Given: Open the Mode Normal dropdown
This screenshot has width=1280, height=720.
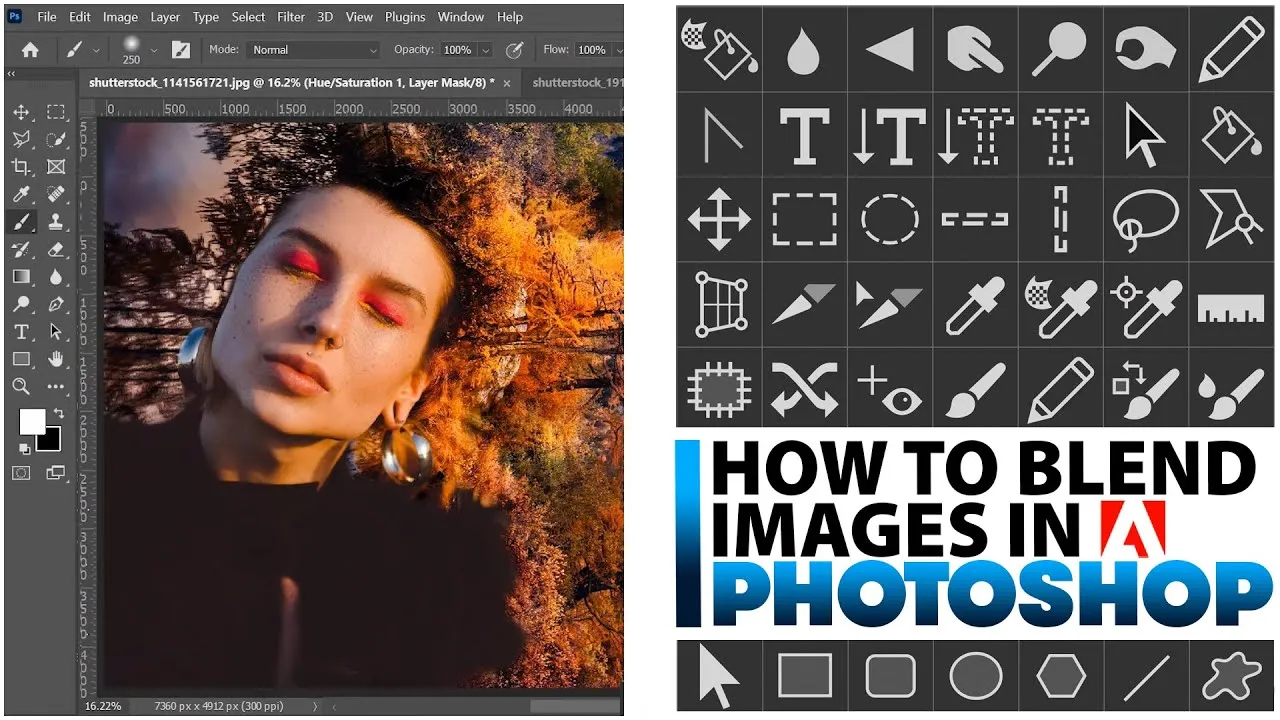Looking at the screenshot, I should (314, 49).
